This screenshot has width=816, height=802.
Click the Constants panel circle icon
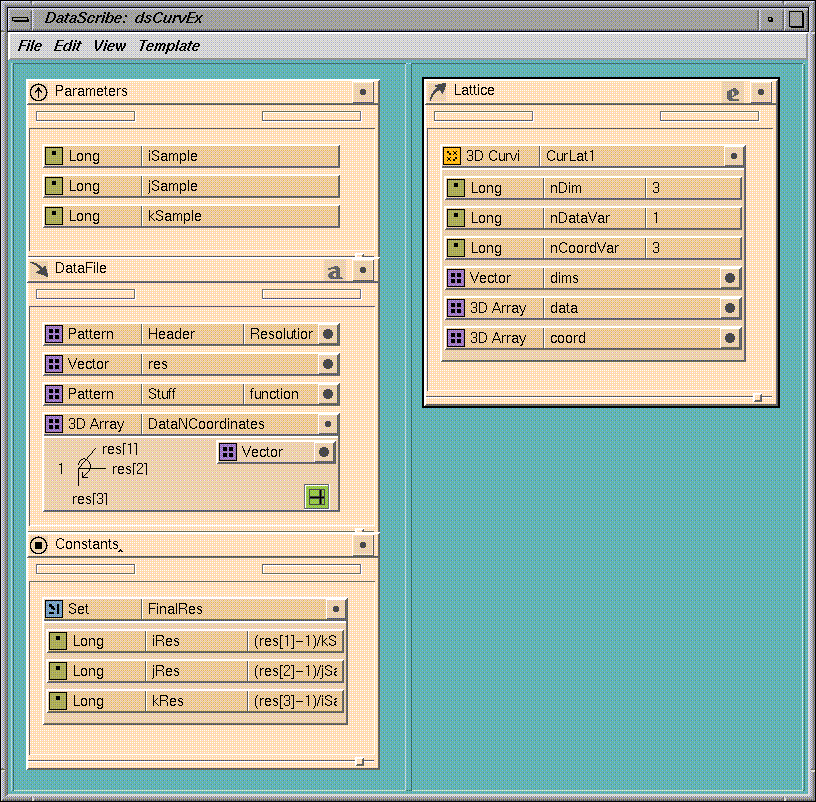tap(39, 545)
